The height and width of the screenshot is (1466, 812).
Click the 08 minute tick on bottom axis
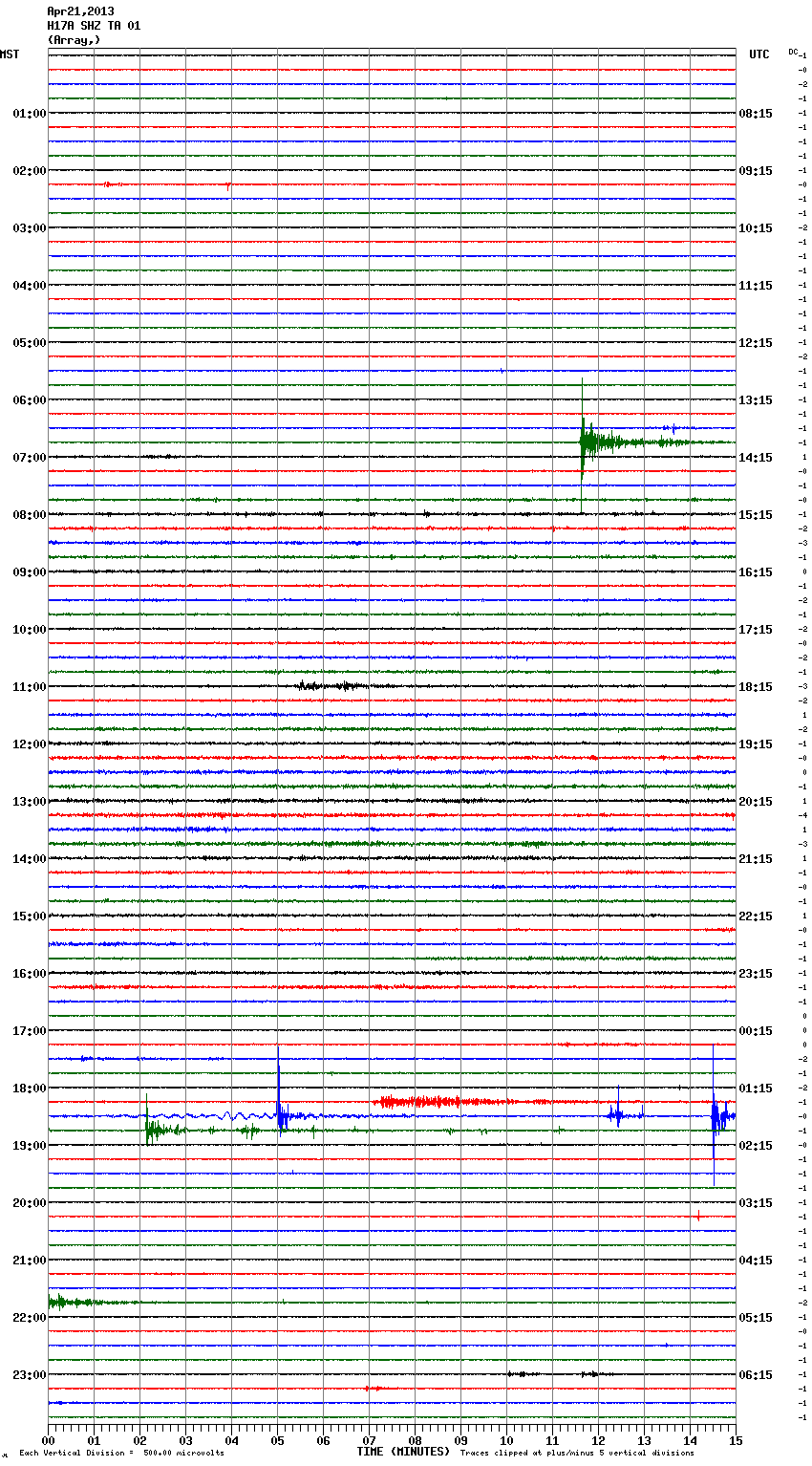pyautogui.click(x=415, y=1440)
